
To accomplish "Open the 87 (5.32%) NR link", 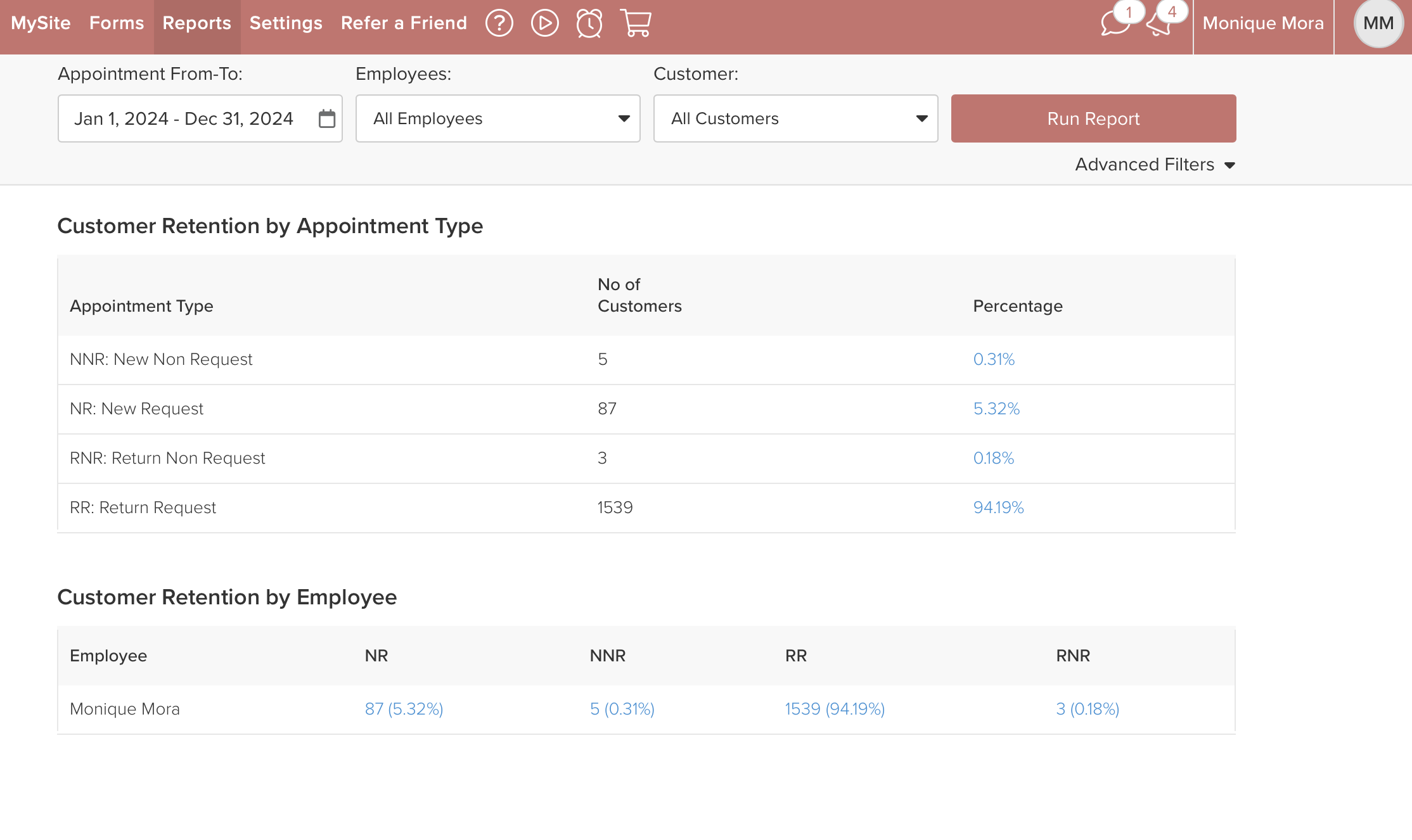I will click(x=404, y=709).
